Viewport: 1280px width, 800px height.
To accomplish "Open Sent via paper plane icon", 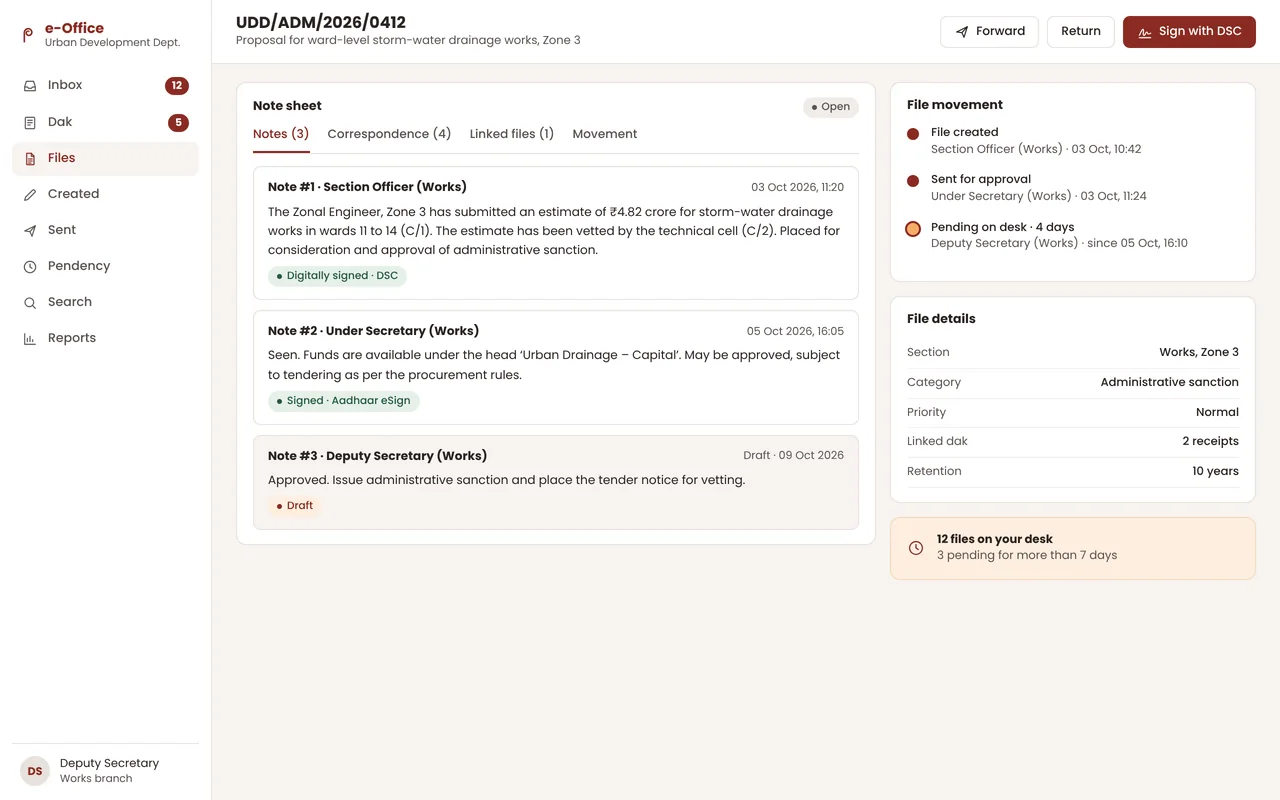I will click(30, 230).
